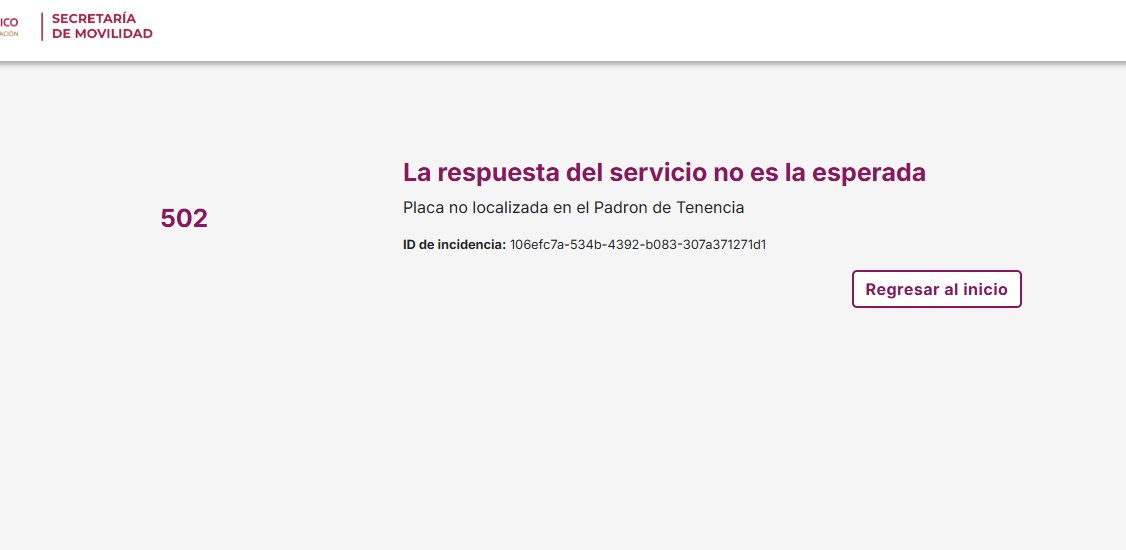The height and width of the screenshot is (550, 1126).
Task: Select the 502 error code text
Action: coord(184,218)
